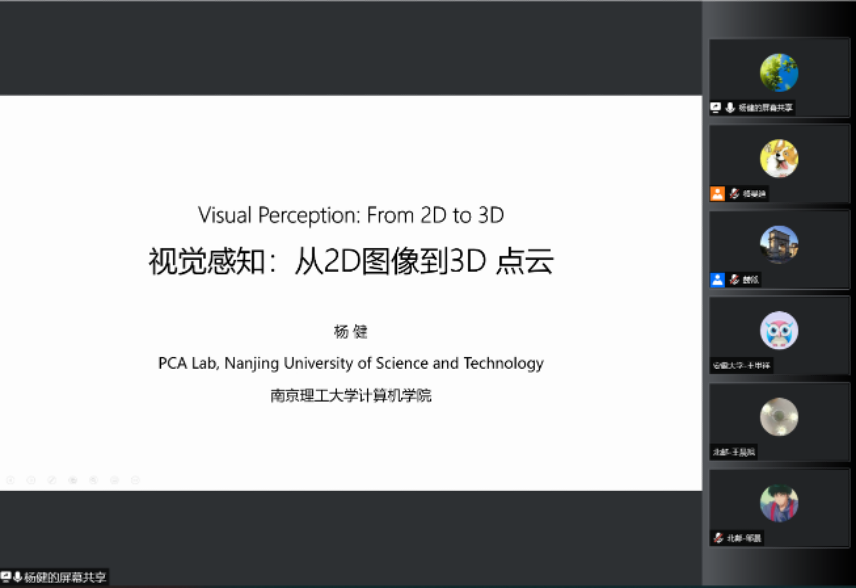The height and width of the screenshot is (588, 856).
Task: Click the microphone icon beside bottom-left 杨健的屏幕共享 label
Action: tap(17, 577)
